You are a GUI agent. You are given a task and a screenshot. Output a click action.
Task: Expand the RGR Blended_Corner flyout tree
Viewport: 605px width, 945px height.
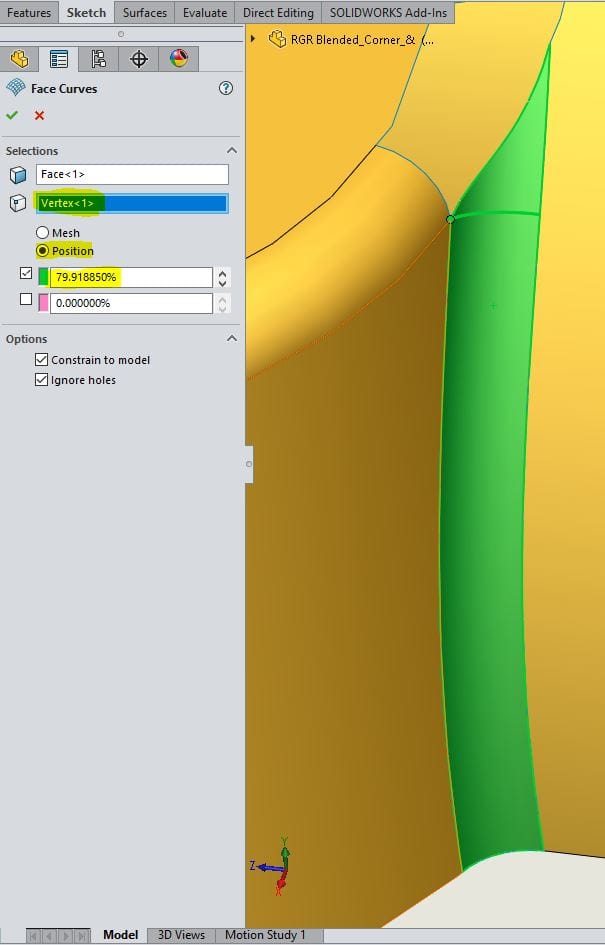pyautogui.click(x=253, y=39)
